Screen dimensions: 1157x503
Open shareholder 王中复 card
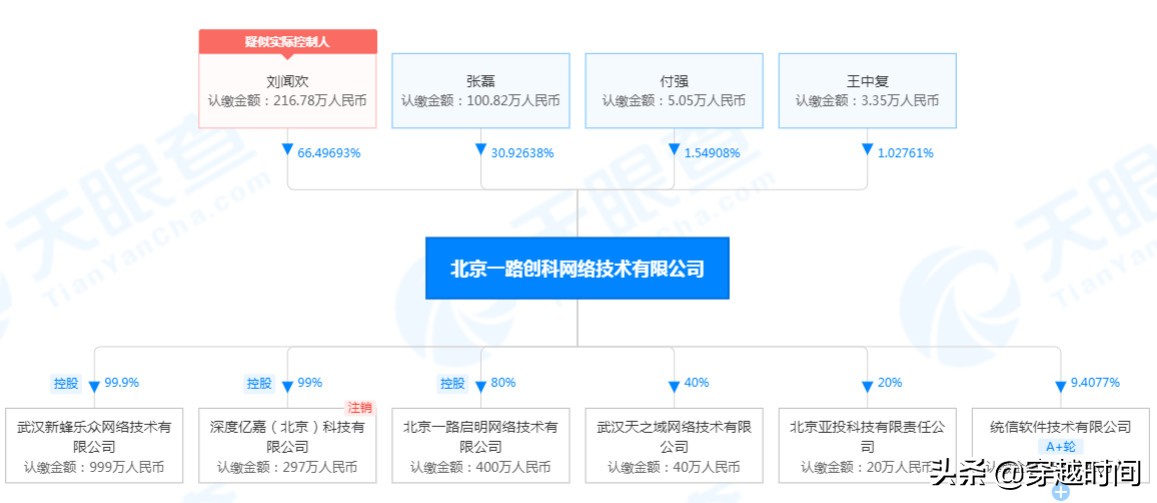(x=867, y=91)
